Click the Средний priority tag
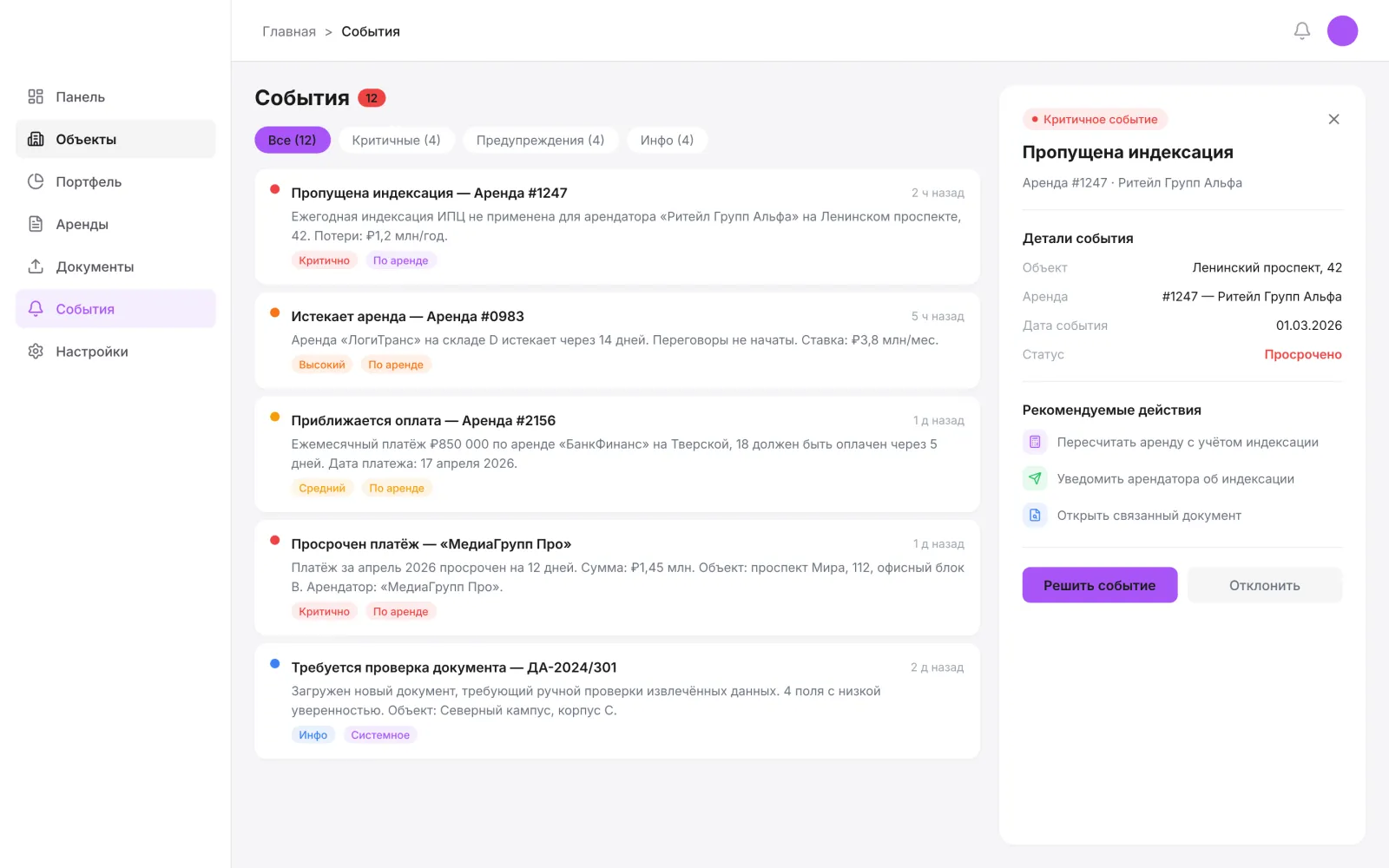The image size is (1389, 868). point(321,488)
